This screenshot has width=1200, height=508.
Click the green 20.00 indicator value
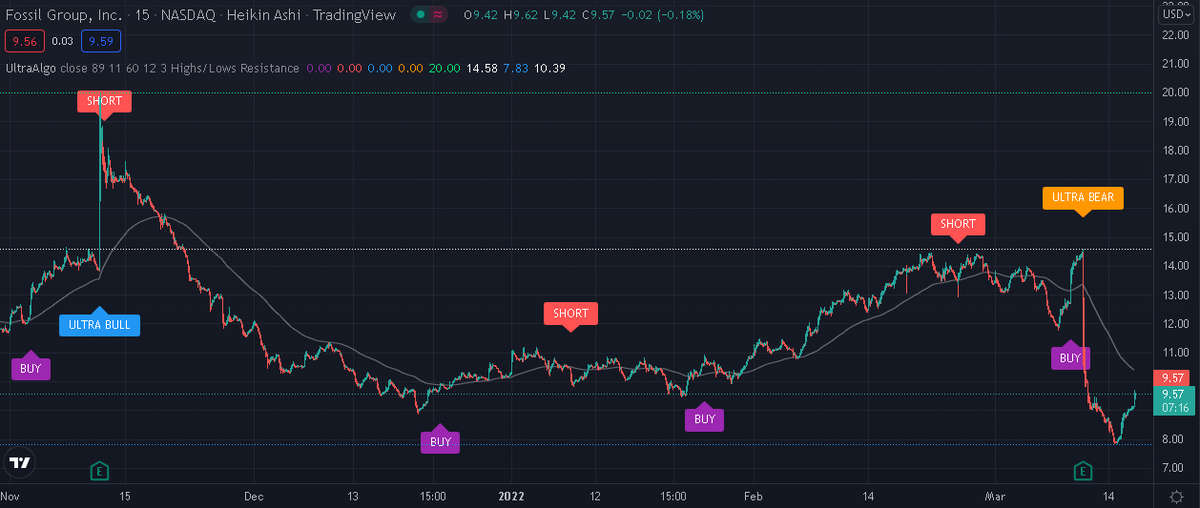pyautogui.click(x=445, y=68)
